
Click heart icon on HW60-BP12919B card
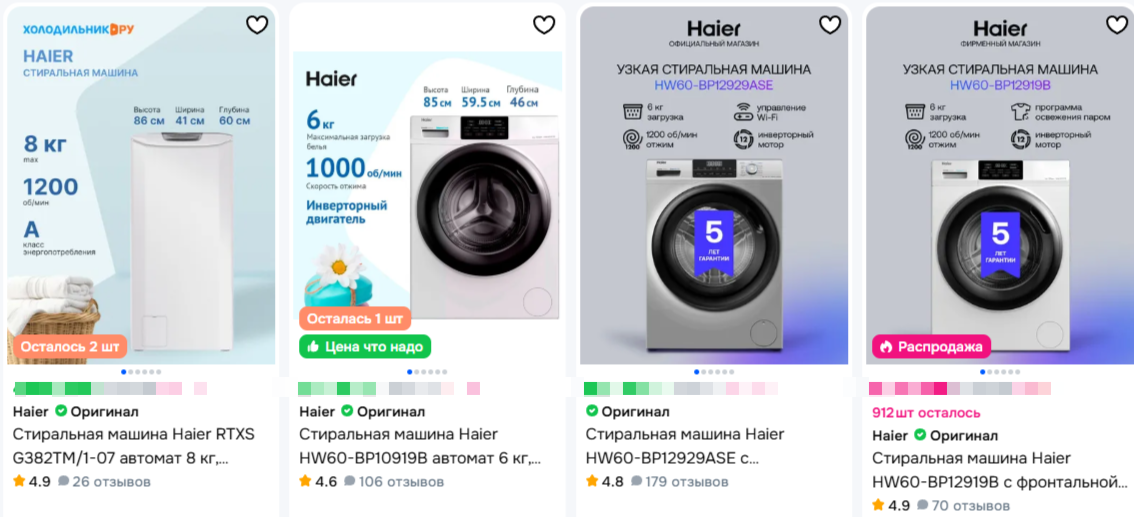1117,25
